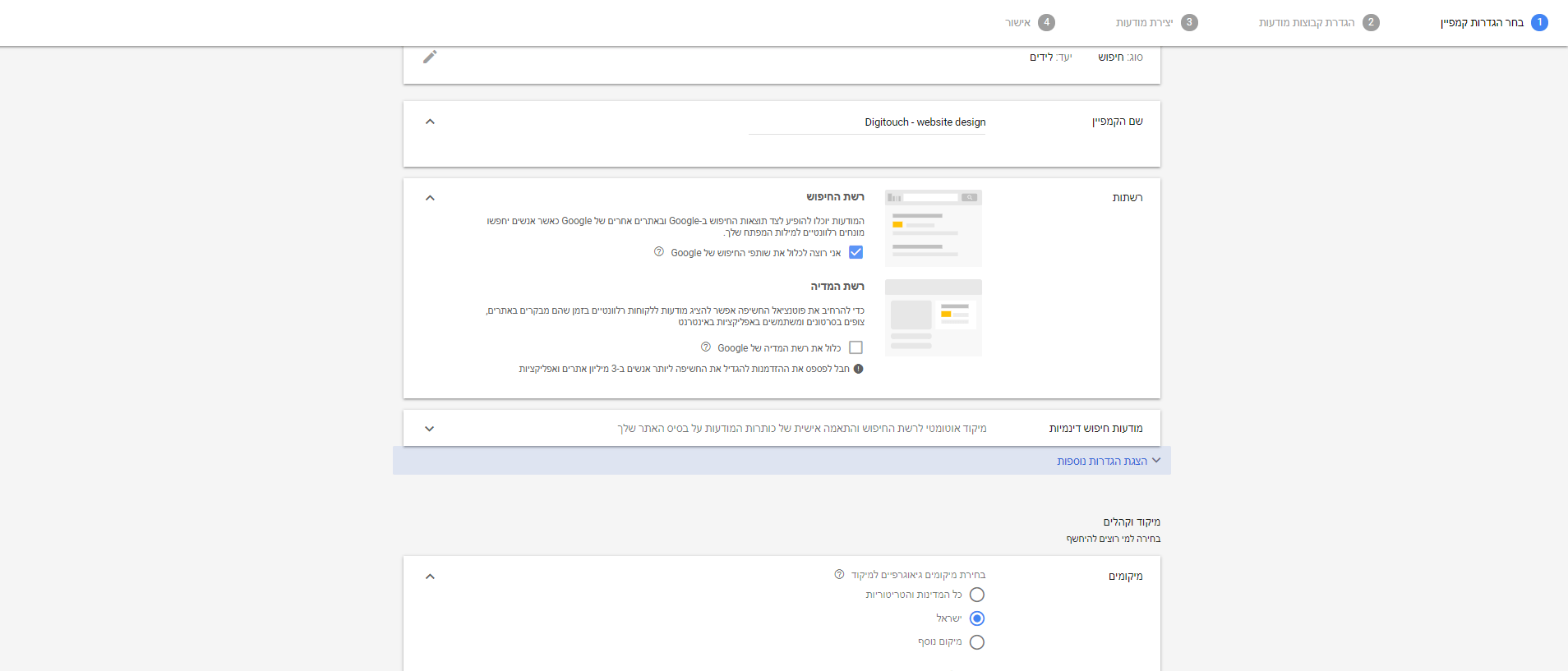Collapse the campaign name section
The image size is (1568, 671).
point(430,122)
